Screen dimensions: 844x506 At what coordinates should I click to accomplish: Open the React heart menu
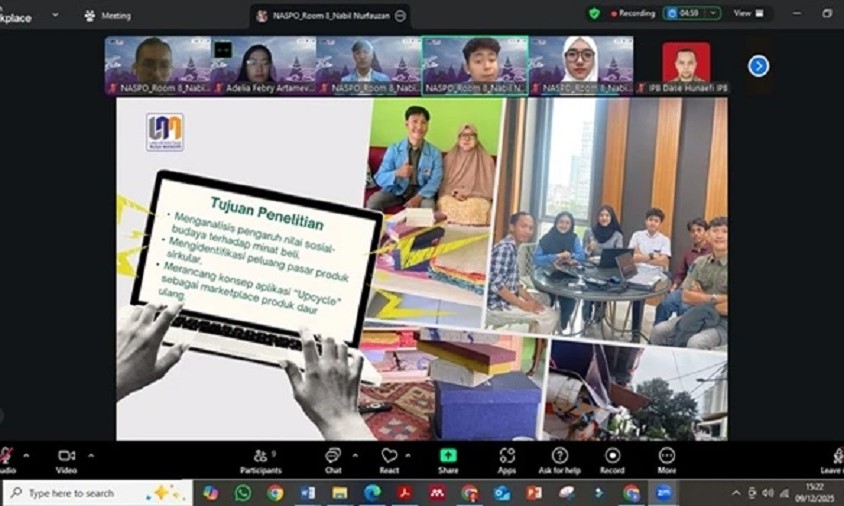389,461
